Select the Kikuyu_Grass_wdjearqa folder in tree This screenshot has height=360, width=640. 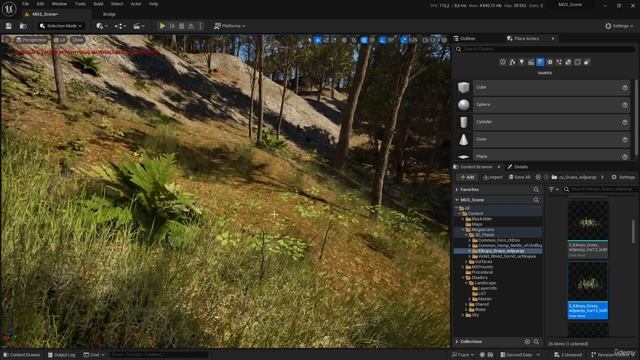coord(498,251)
